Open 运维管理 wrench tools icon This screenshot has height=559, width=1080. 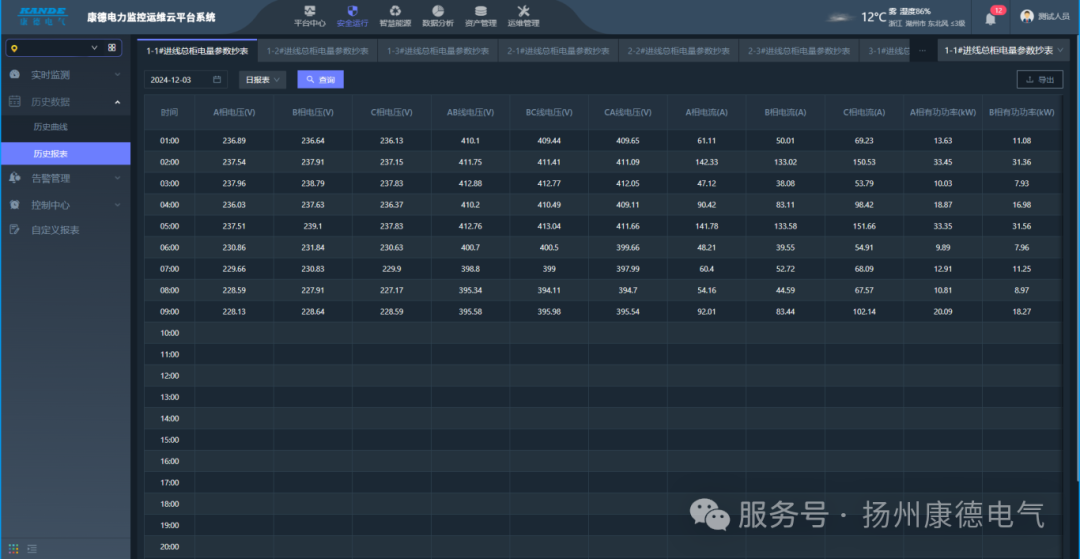[523, 11]
